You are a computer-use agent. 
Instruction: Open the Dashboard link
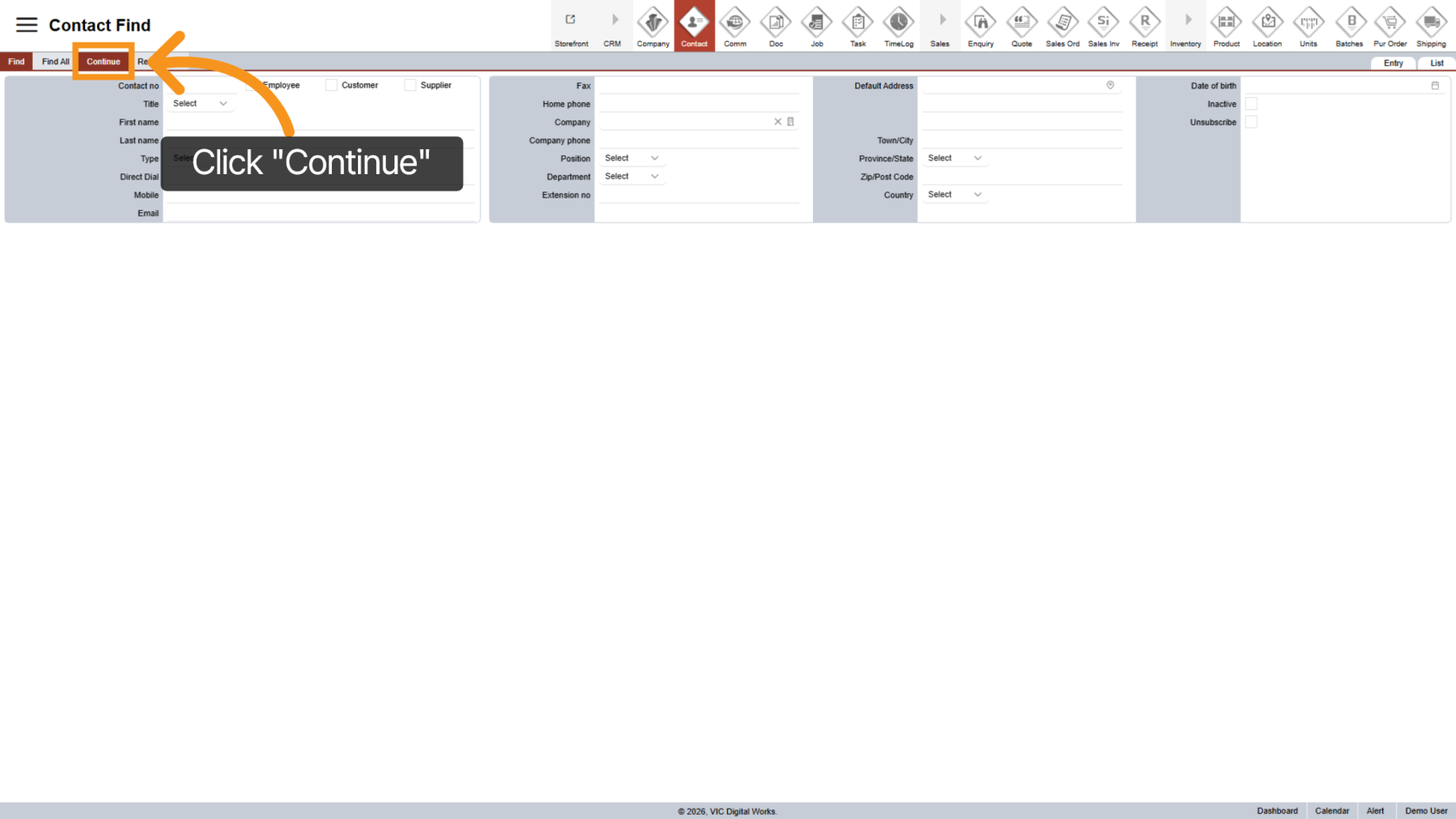1277,810
